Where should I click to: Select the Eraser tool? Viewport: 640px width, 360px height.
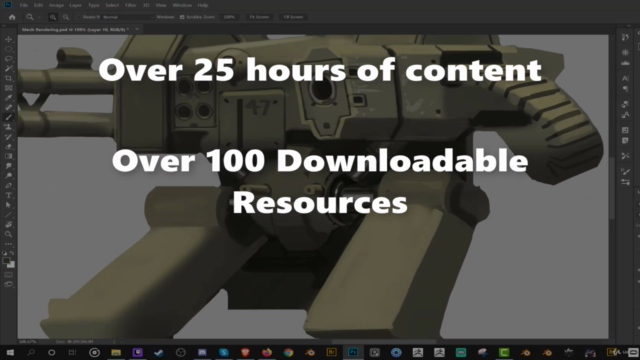[x=8, y=147]
